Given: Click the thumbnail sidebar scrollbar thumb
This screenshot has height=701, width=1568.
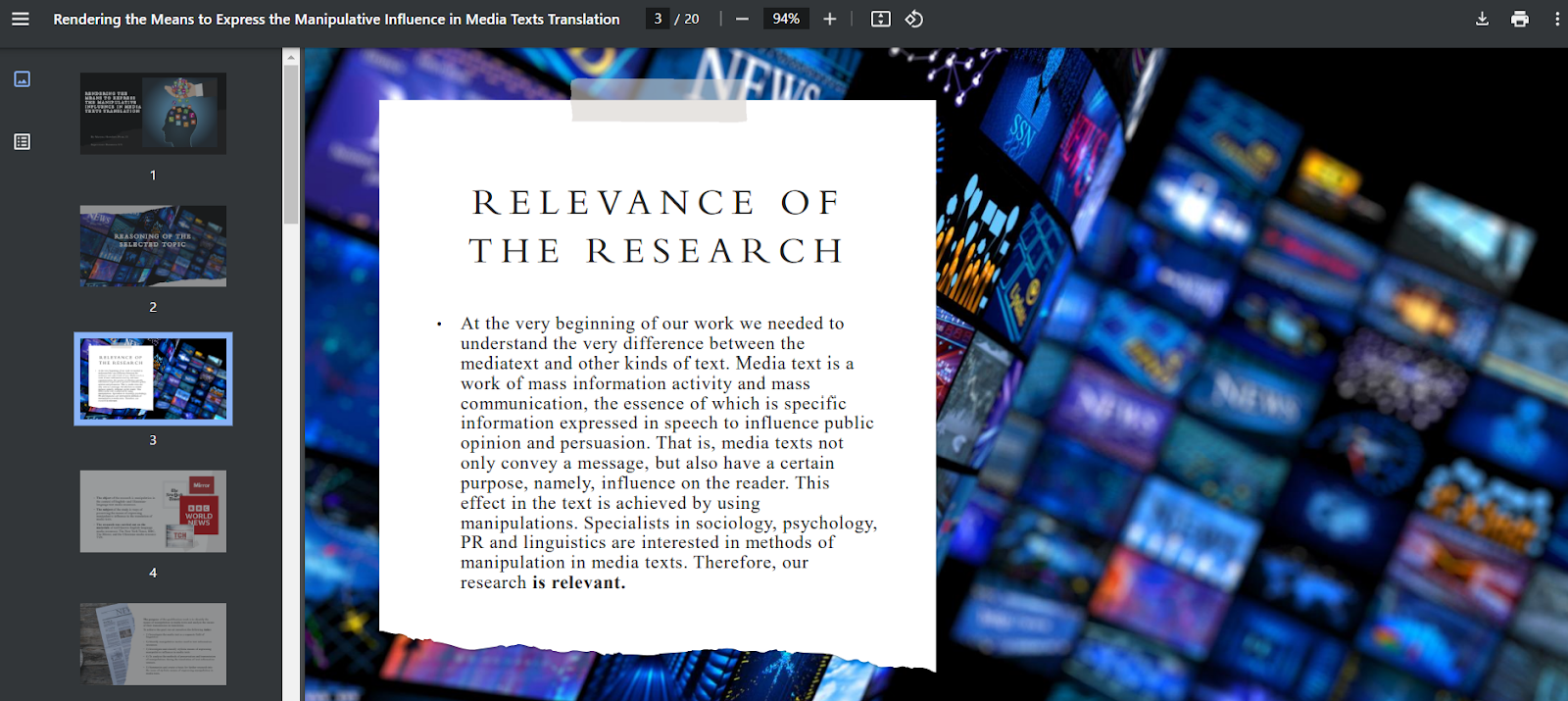Looking at the screenshot, I should click(291, 145).
